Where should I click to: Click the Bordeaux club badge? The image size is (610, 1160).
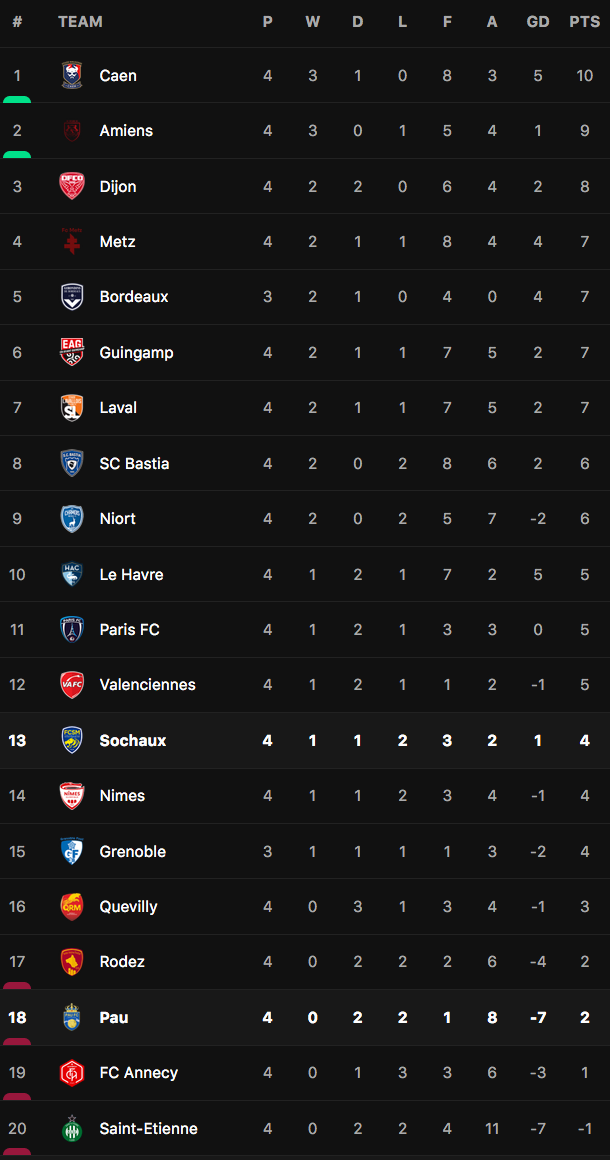point(72,297)
